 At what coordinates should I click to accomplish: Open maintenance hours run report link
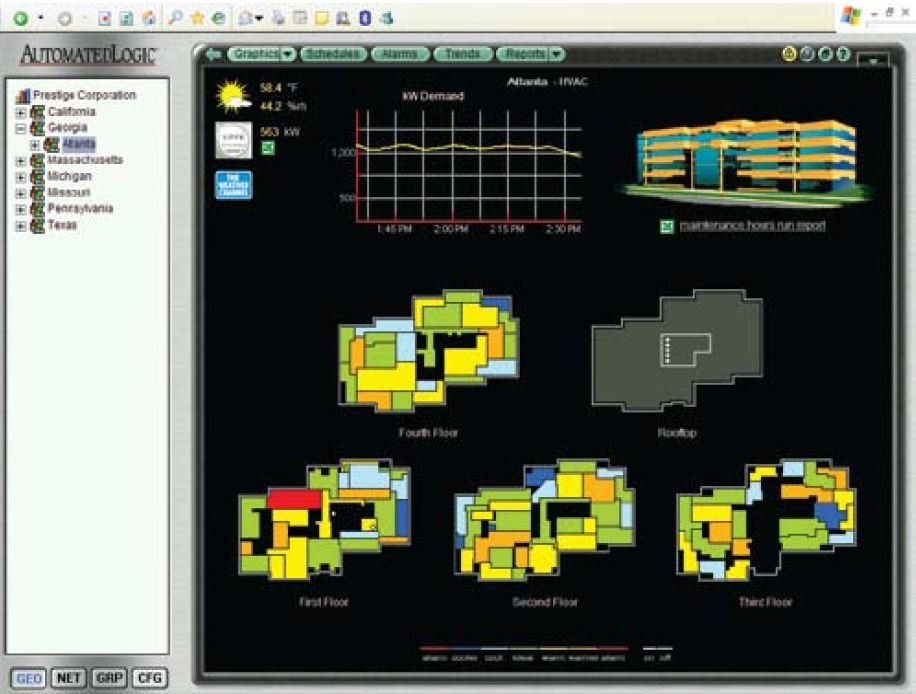752,225
